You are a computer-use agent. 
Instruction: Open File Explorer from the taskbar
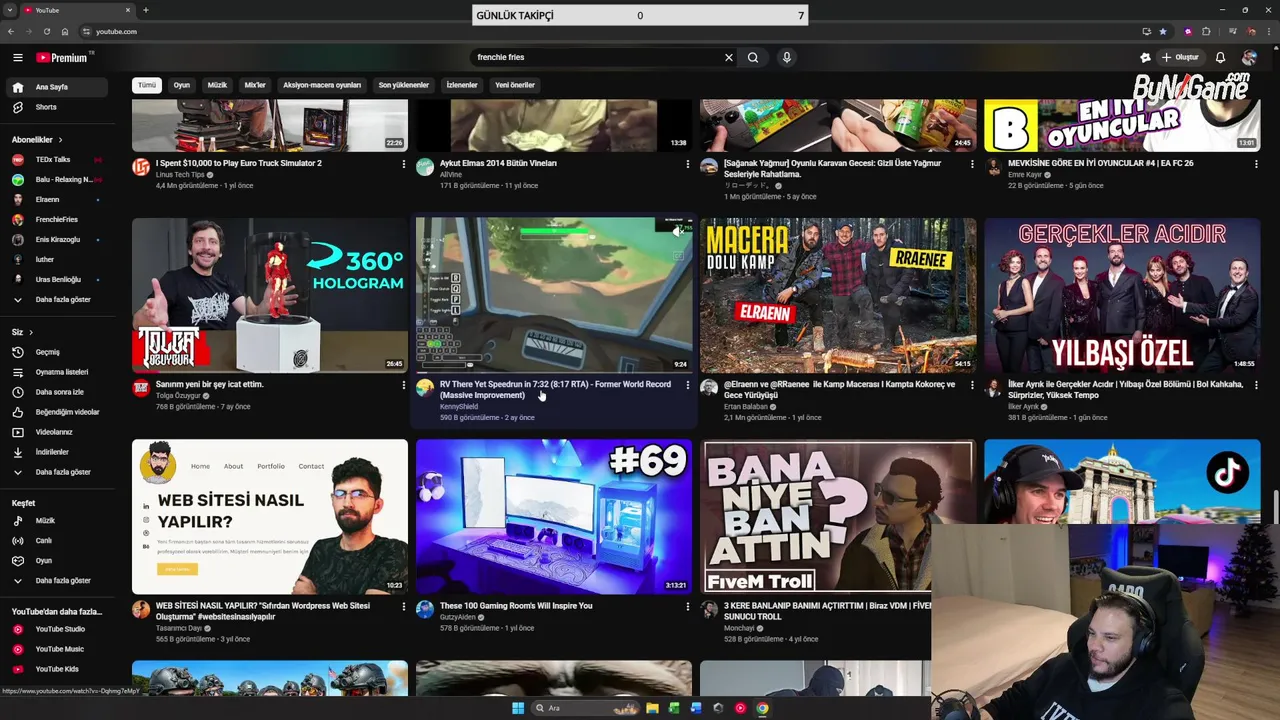click(x=652, y=708)
